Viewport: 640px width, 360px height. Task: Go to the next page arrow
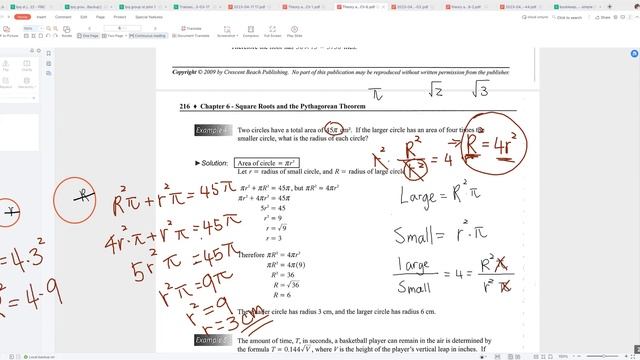pos(155,28)
